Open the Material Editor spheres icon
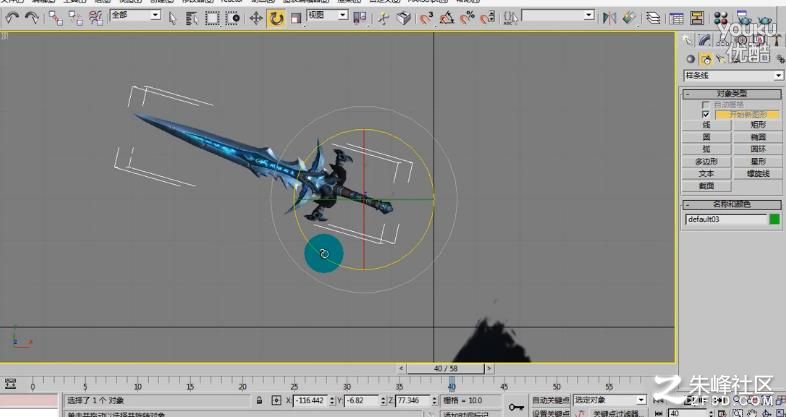This screenshot has height=417, width=786. coord(721,19)
